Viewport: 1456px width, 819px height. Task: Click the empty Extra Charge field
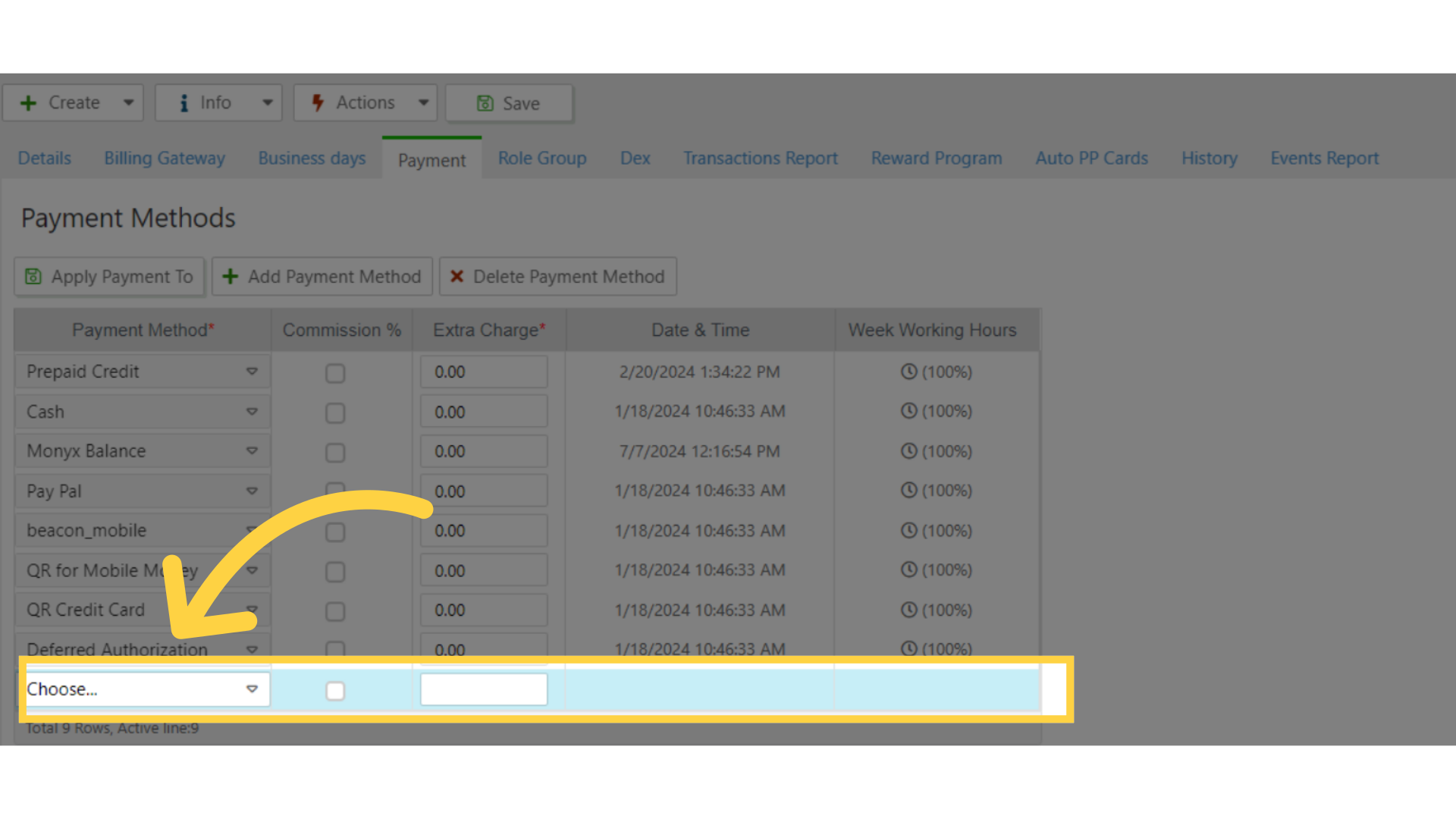click(484, 689)
